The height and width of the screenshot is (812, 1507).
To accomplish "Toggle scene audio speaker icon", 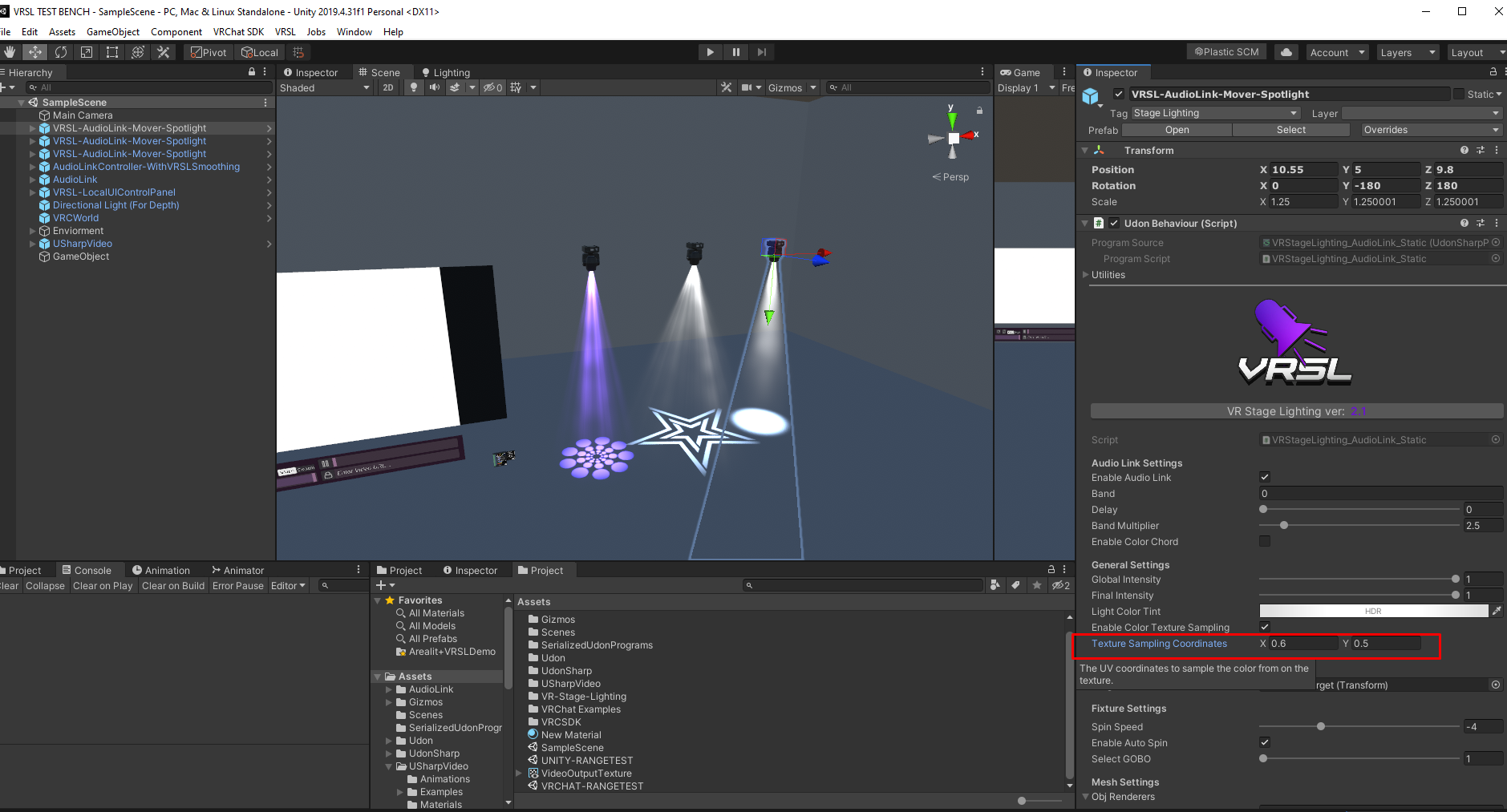I will pyautogui.click(x=435, y=87).
